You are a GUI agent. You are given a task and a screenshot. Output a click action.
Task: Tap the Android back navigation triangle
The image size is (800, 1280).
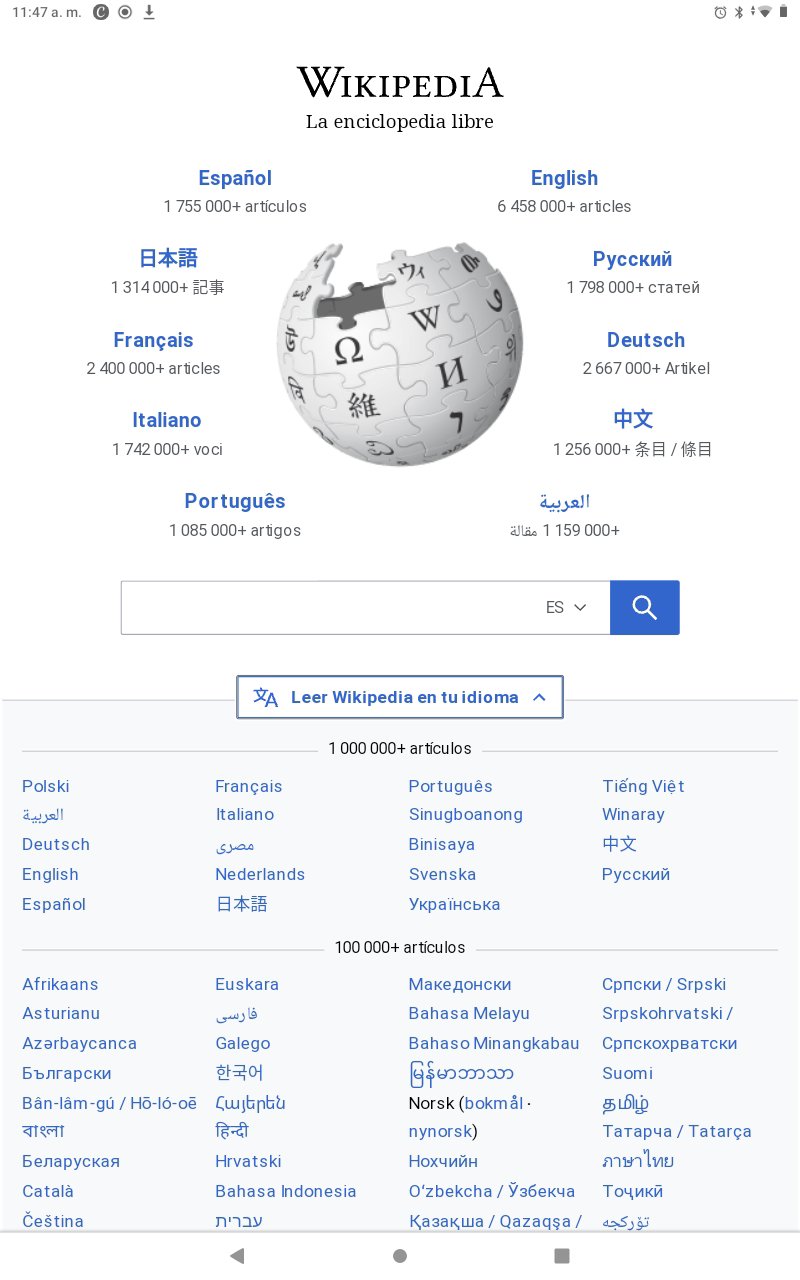tap(237, 1256)
